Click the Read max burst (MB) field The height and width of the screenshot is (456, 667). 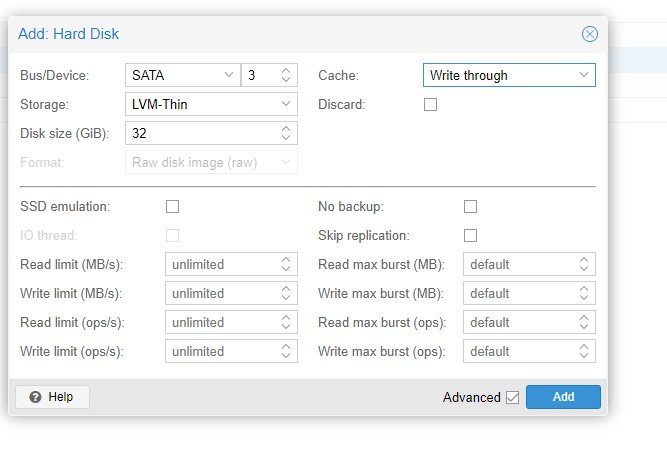pyautogui.click(x=529, y=264)
